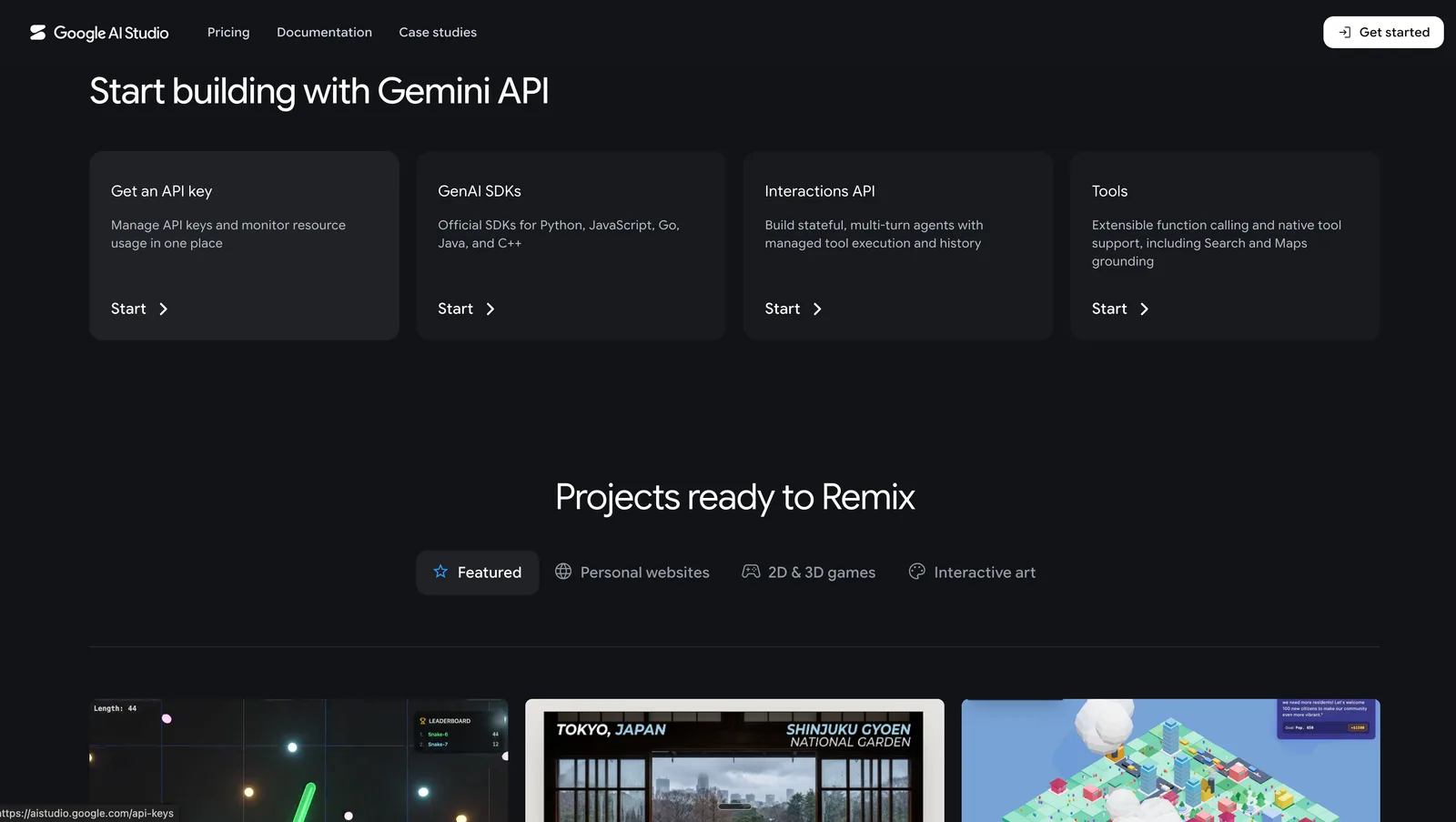Click the Get started button
Image resolution: width=1456 pixels, height=822 pixels.
1383,33
